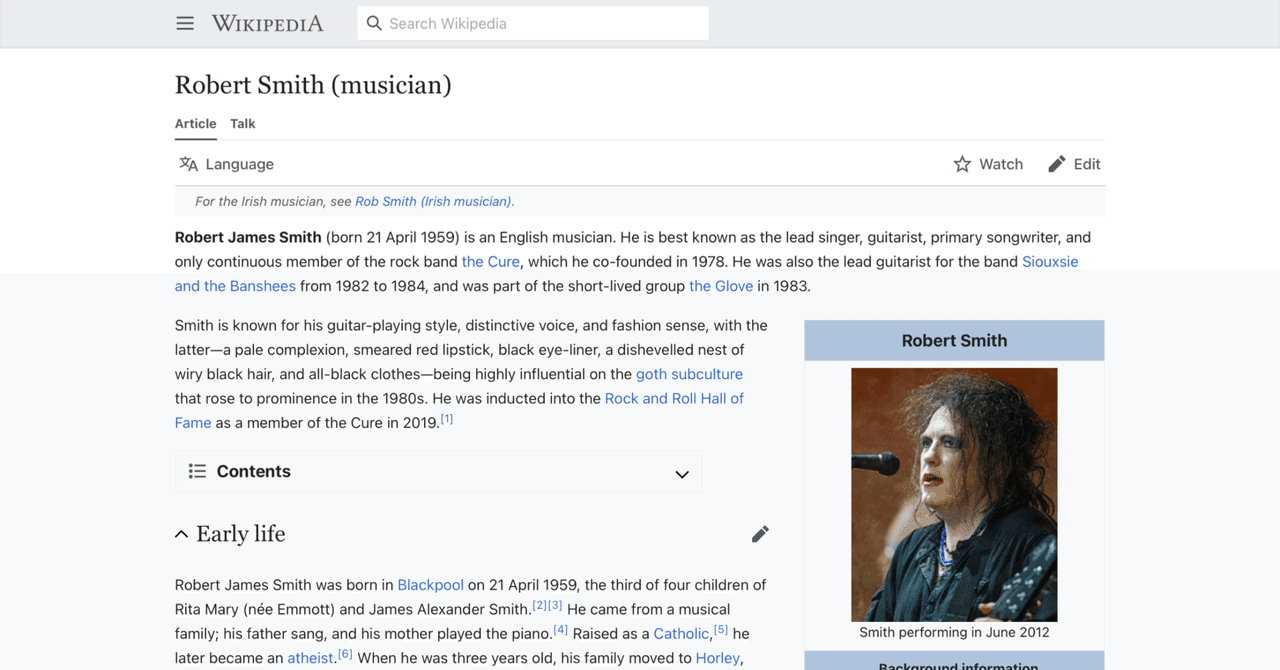Open the Horley link
Image resolution: width=1280 pixels, height=670 pixels.
click(x=717, y=658)
